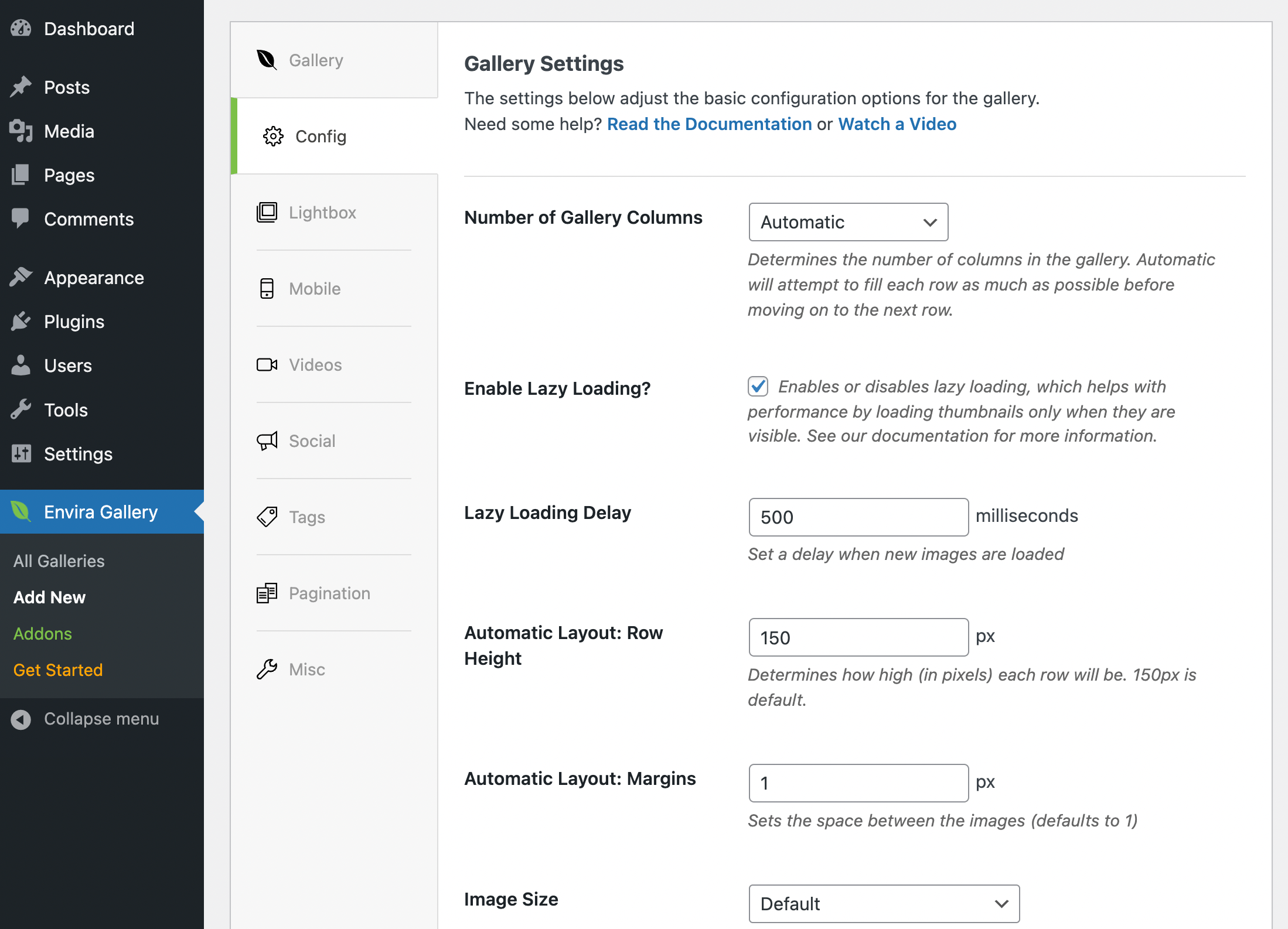The width and height of the screenshot is (1288, 929).
Task: Go to All Galleries submenu
Action: [x=59, y=561]
